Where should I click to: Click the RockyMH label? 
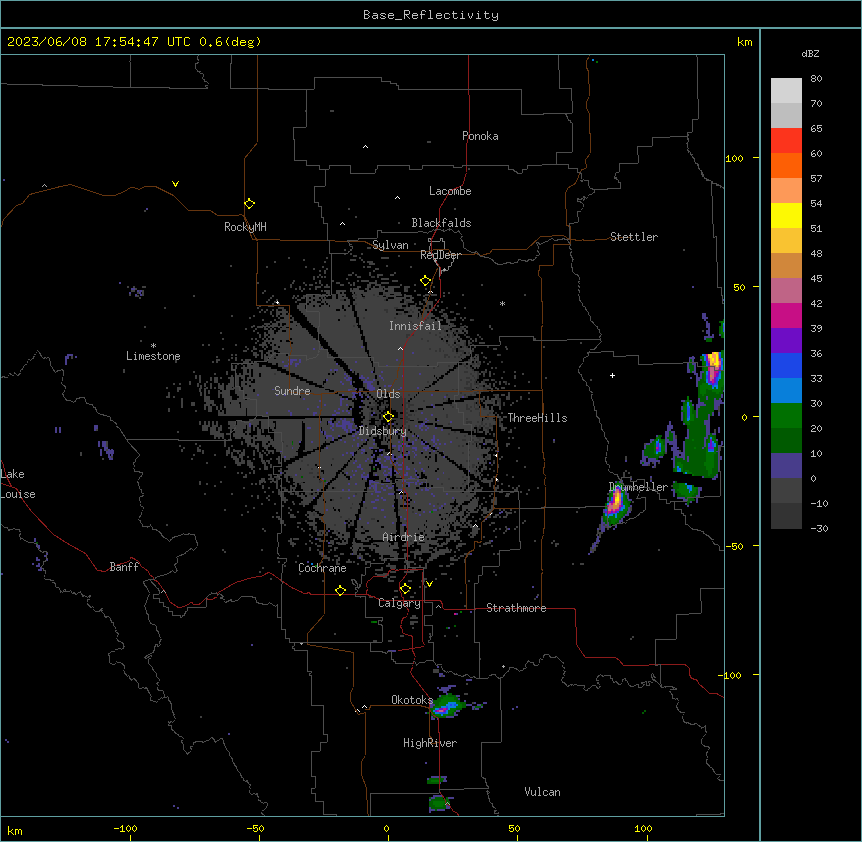click(x=245, y=227)
